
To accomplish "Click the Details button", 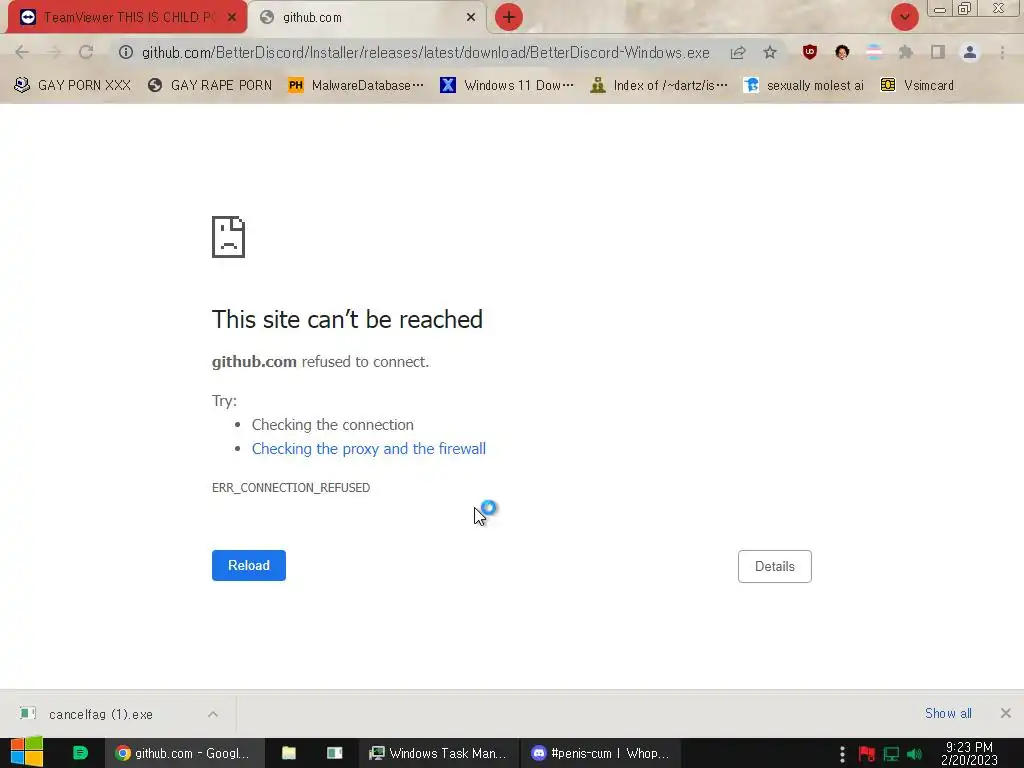I will 775,566.
